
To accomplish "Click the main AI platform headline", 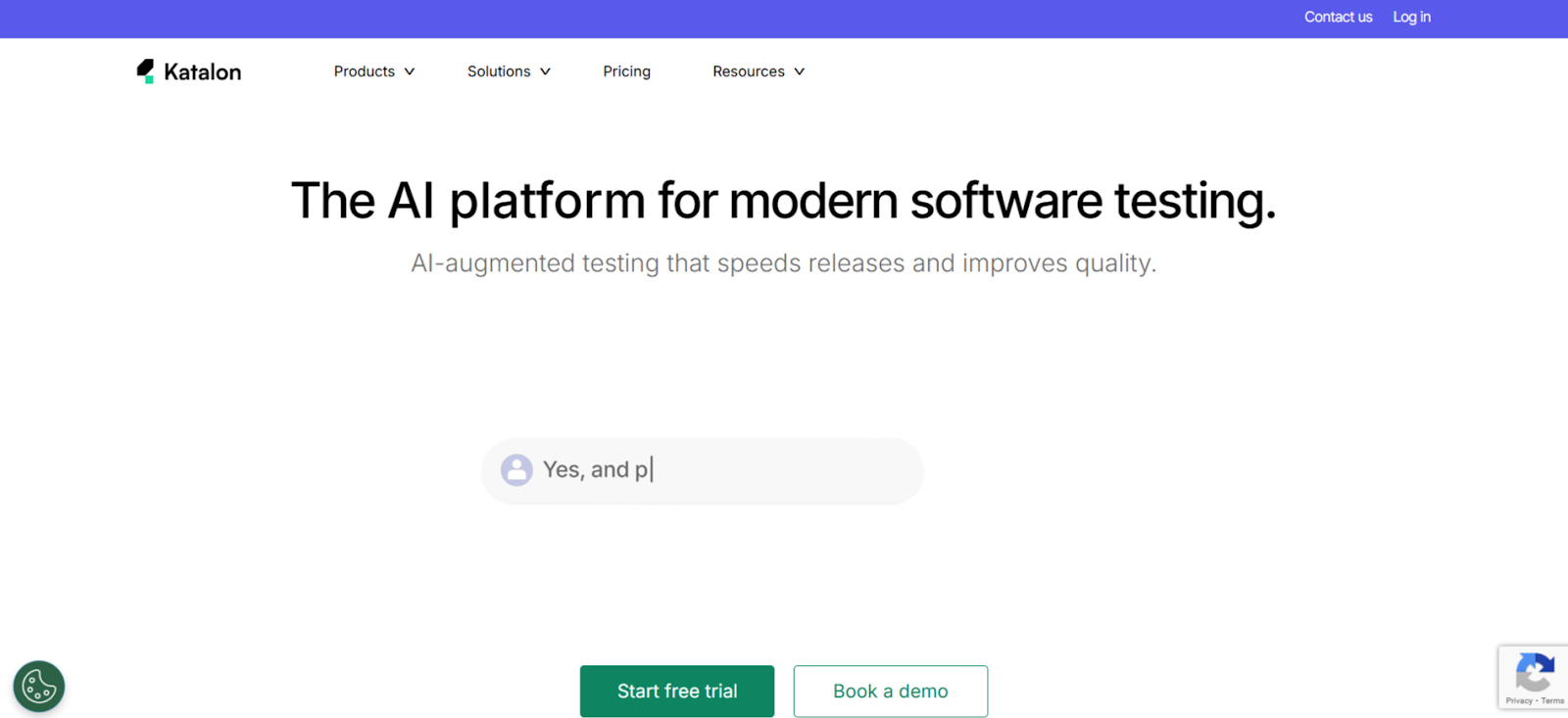I will tap(784, 201).
